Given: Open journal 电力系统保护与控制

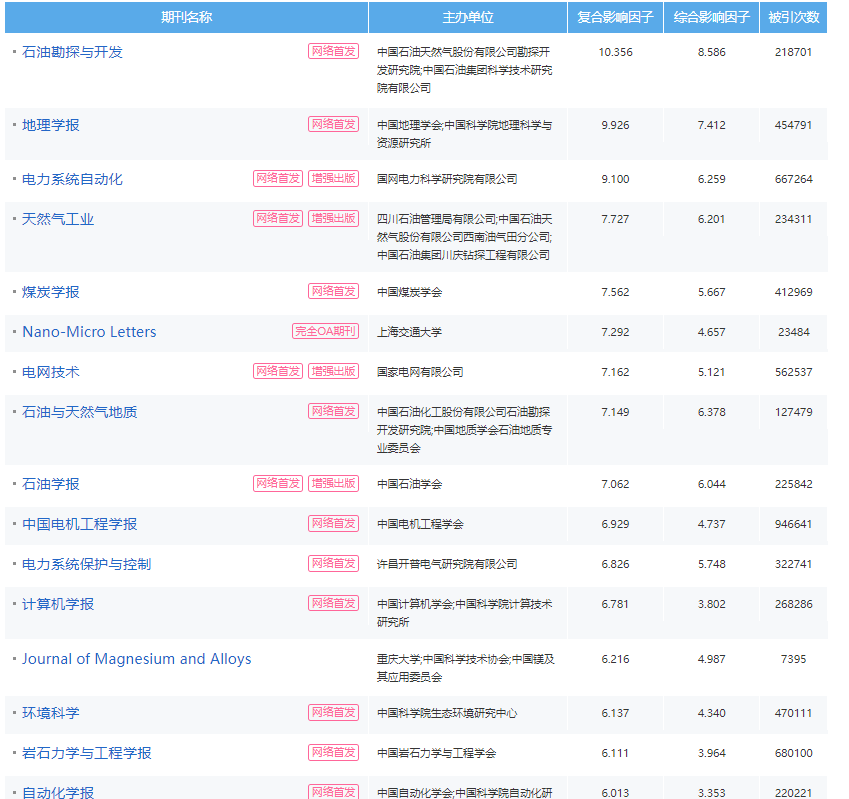Looking at the screenshot, I should coord(86,564).
